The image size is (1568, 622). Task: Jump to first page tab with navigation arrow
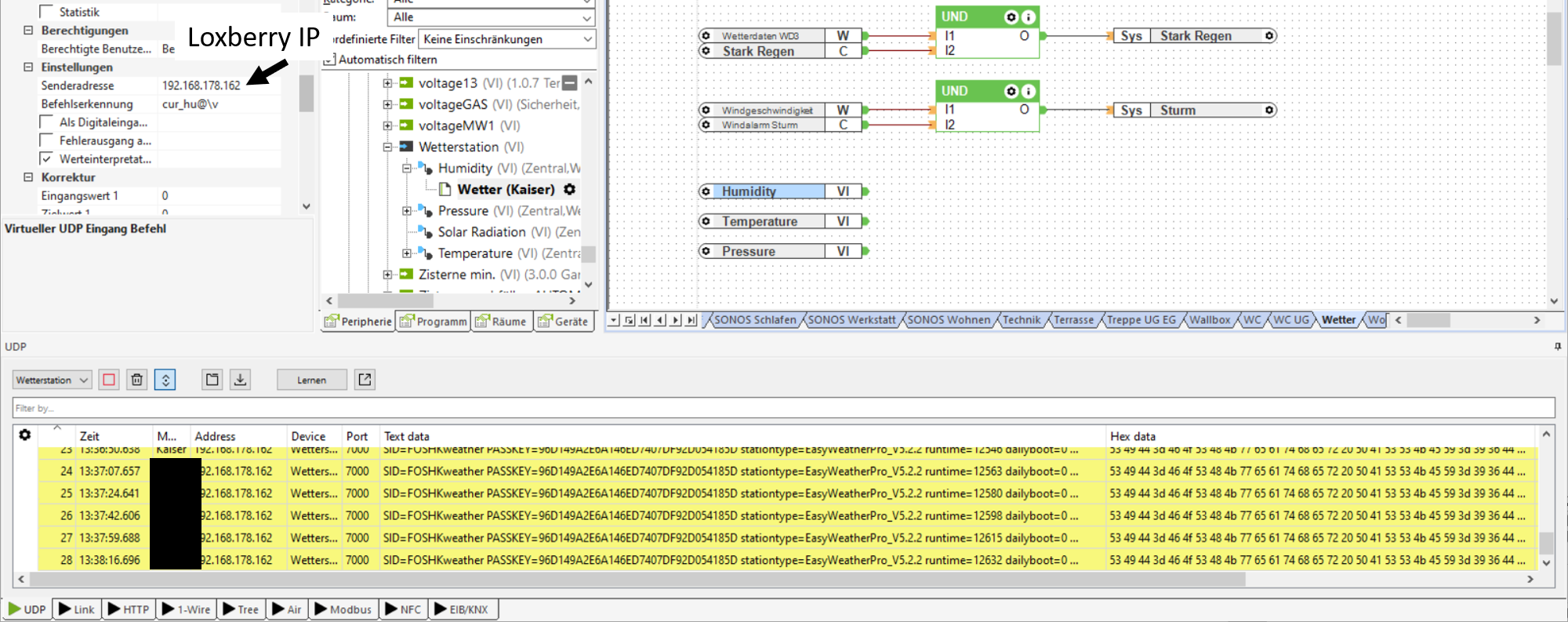click(x=644, y=320)
